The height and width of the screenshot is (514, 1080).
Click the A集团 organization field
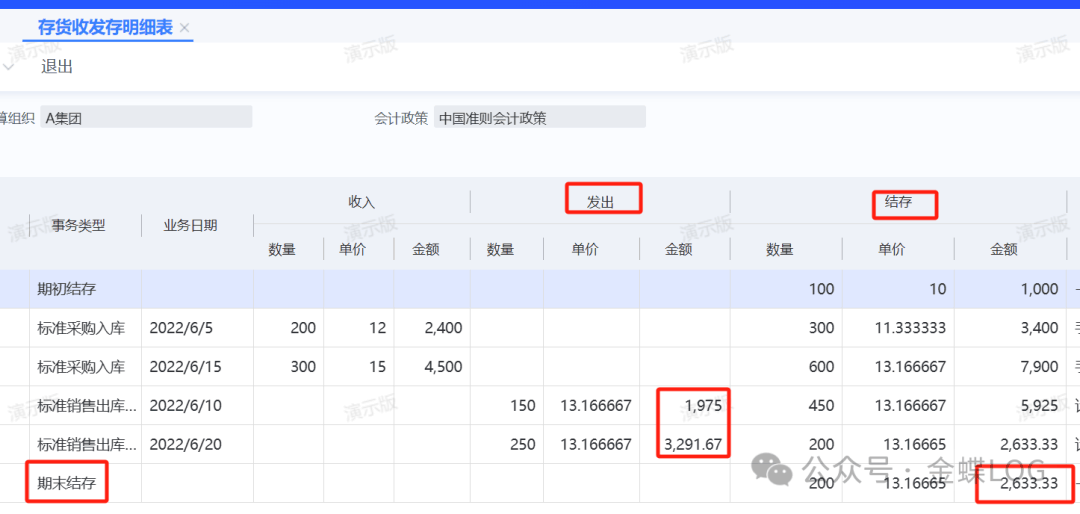click(146, 118)
